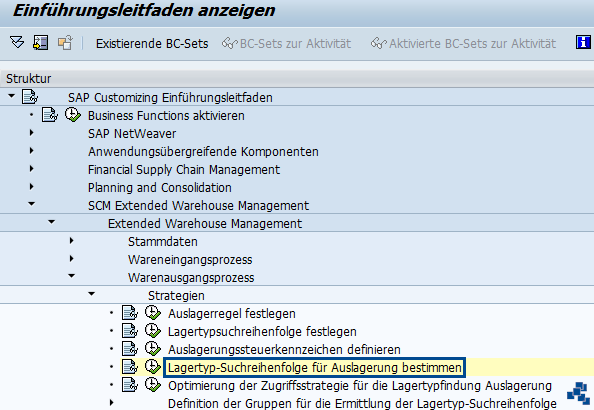Select Auslagerregel festlegen entry
The image size is (594, 410).
click(231, 314)
